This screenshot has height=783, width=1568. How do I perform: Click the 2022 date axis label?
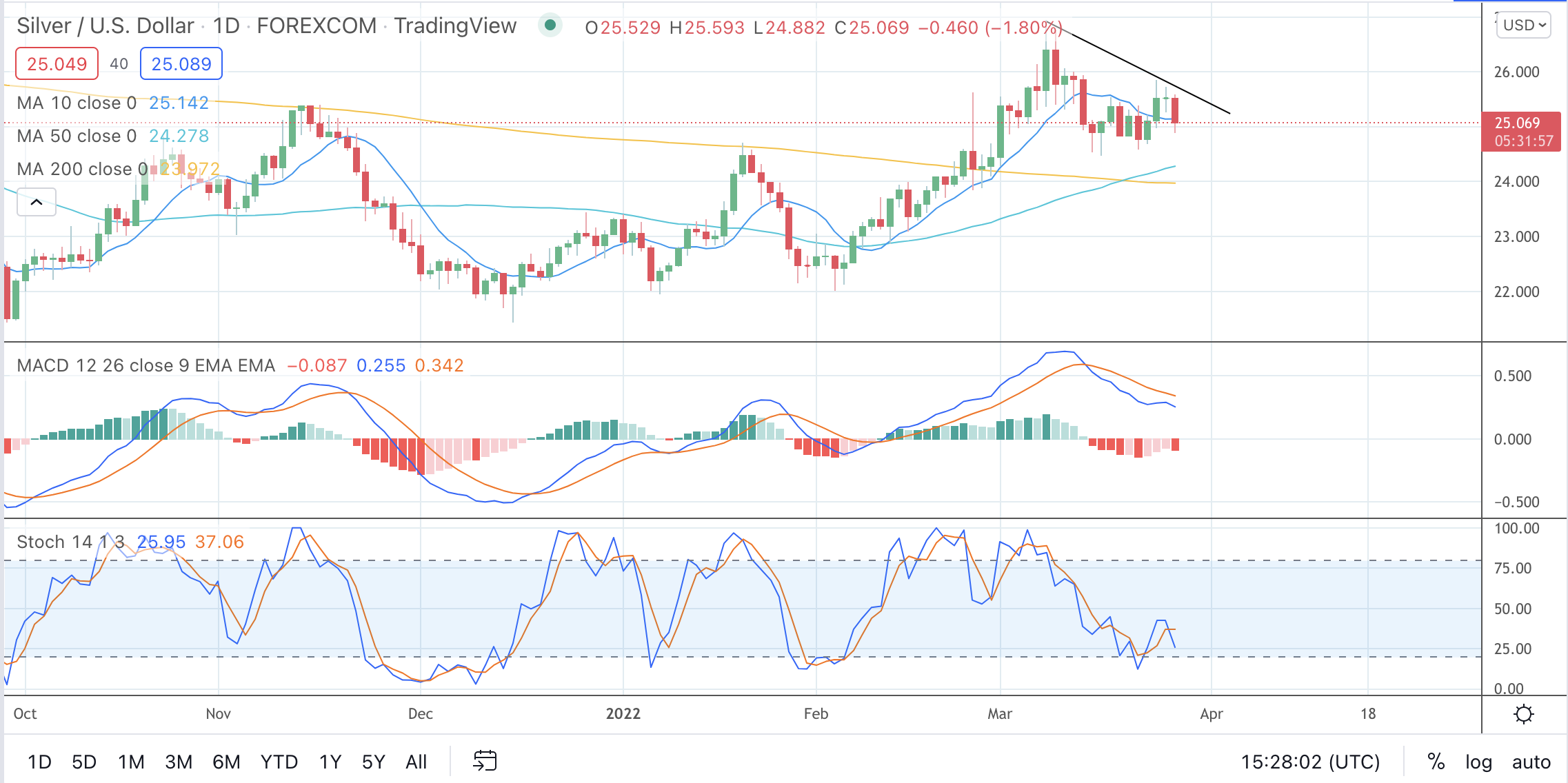pos(623,714)
